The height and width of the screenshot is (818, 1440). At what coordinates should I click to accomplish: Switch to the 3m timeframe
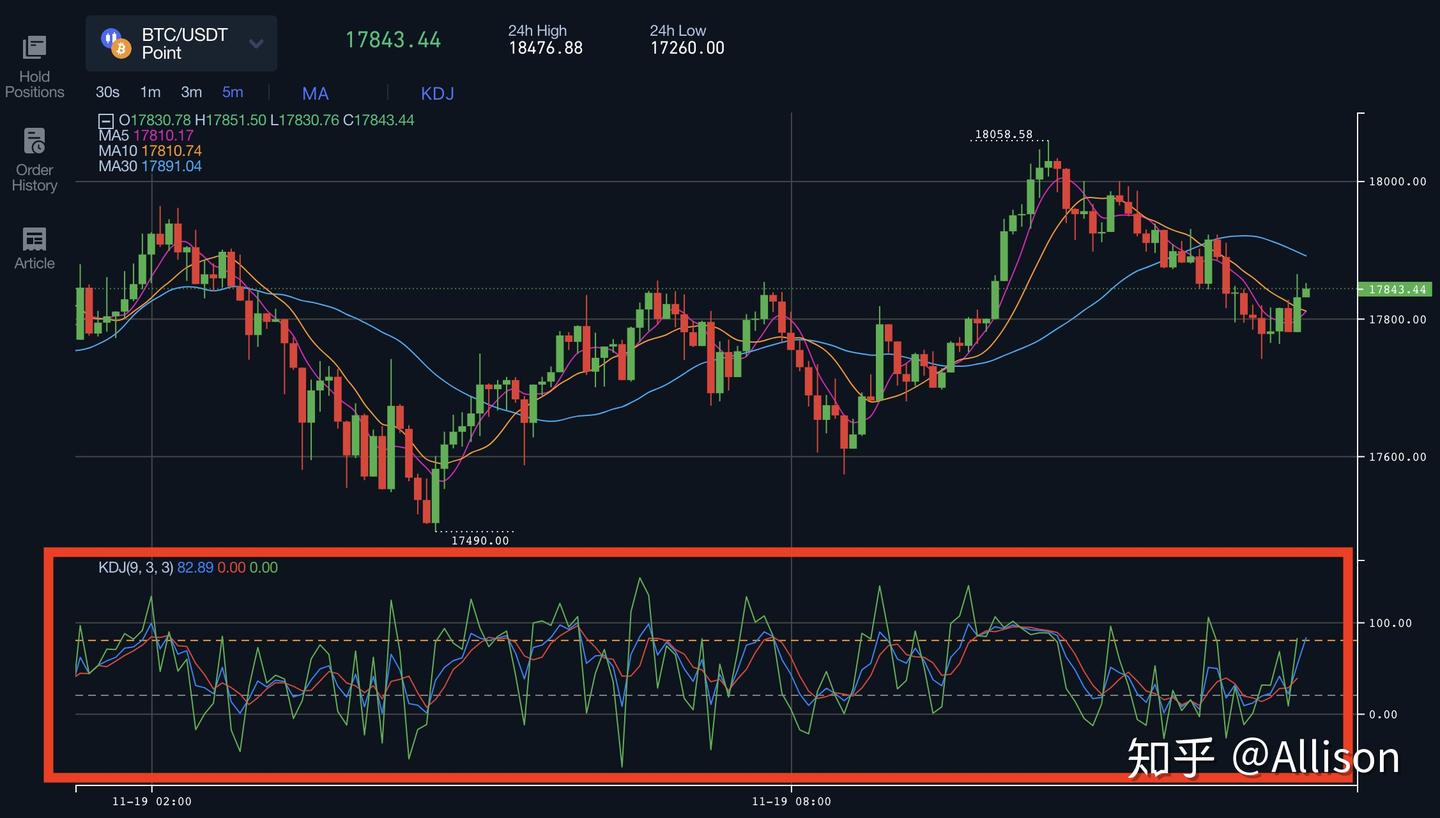191,92
